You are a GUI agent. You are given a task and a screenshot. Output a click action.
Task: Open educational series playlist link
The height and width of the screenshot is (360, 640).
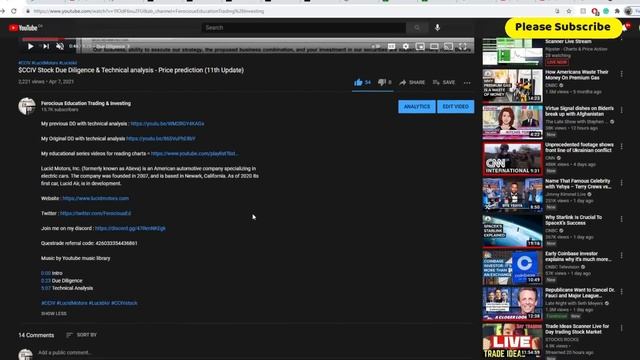(195, 154)
